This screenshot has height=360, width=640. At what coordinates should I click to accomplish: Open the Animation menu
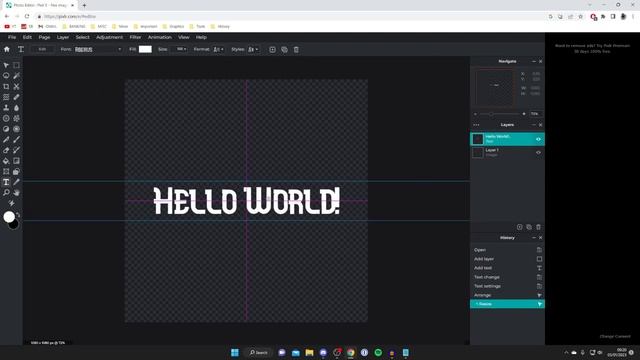click(x=160, y=37)
